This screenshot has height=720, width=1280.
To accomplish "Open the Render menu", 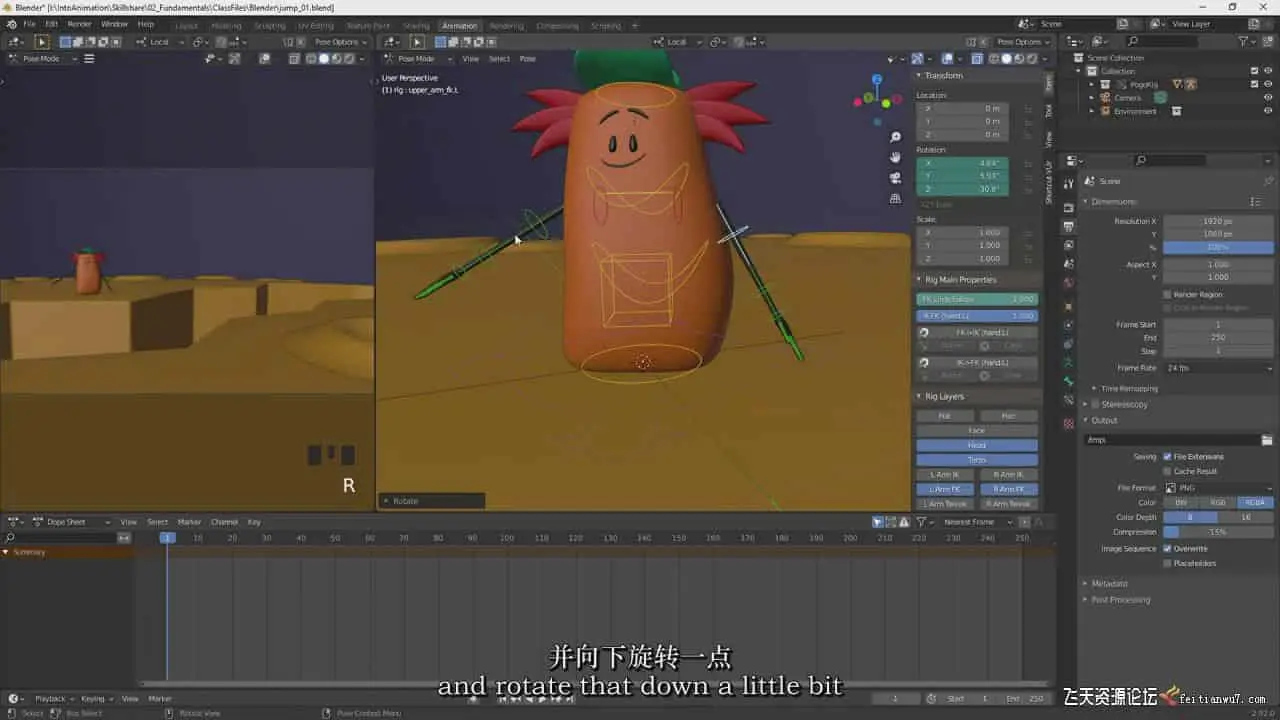I will tap(79, 24).
